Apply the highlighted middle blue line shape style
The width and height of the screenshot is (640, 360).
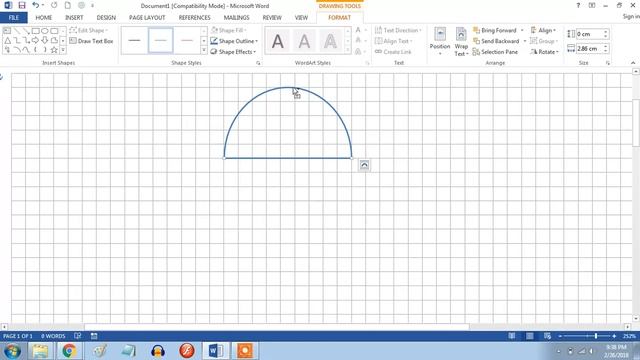(160, 40)
